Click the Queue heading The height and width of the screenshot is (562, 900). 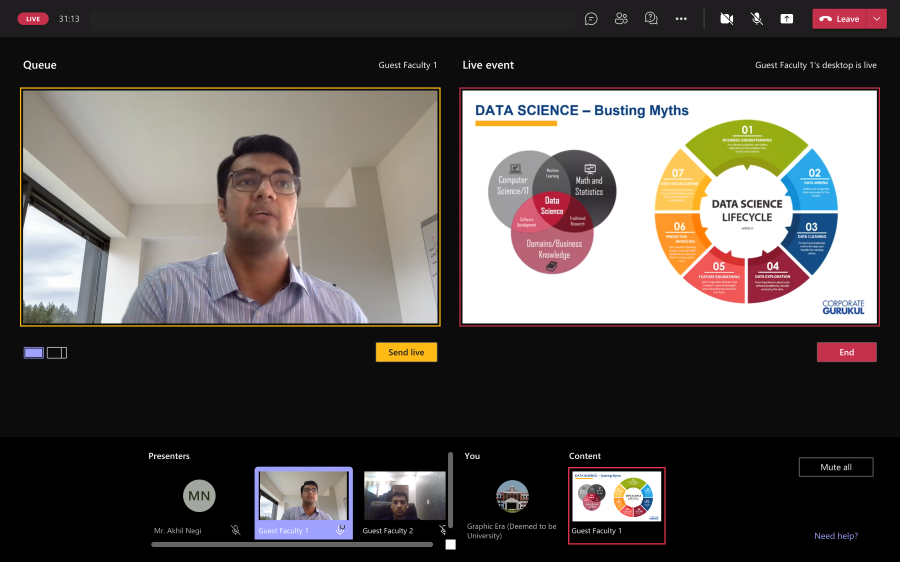(40, 65)
